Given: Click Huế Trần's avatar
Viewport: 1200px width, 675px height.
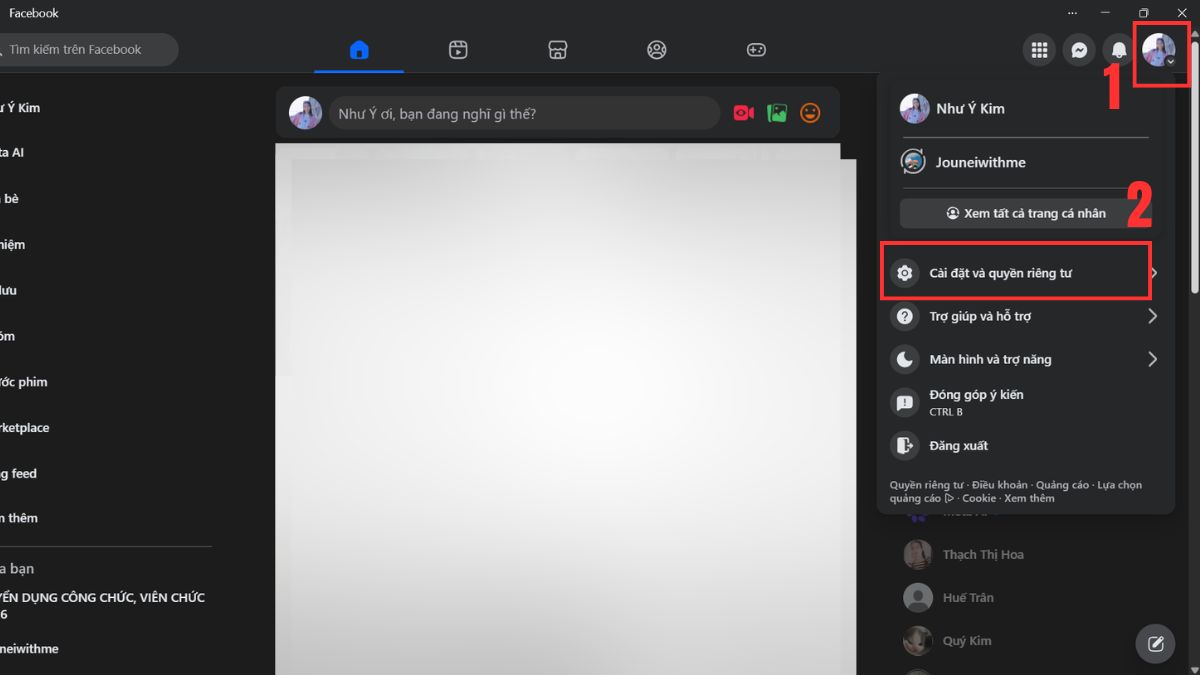Looking at the screenshot, I should pos(918,597).
